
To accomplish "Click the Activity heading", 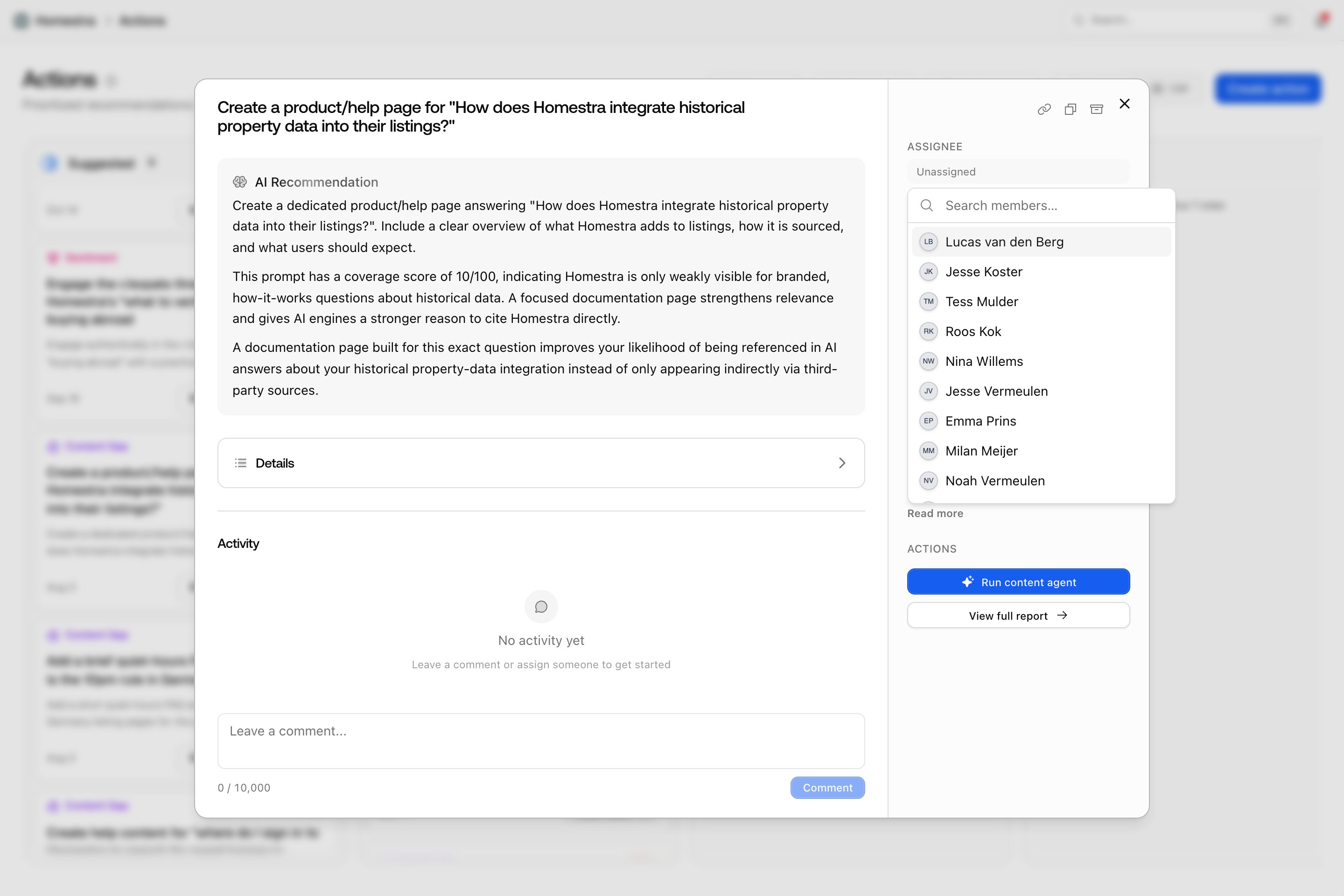I will 238,543.
